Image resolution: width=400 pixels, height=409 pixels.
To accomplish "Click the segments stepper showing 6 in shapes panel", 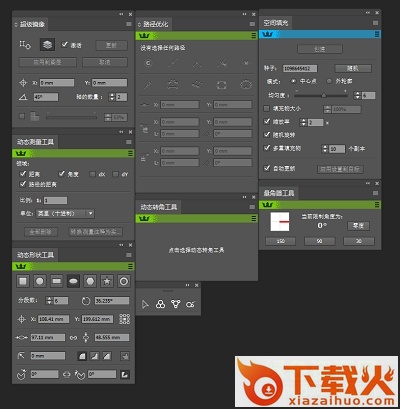I will tap(49, 300).
